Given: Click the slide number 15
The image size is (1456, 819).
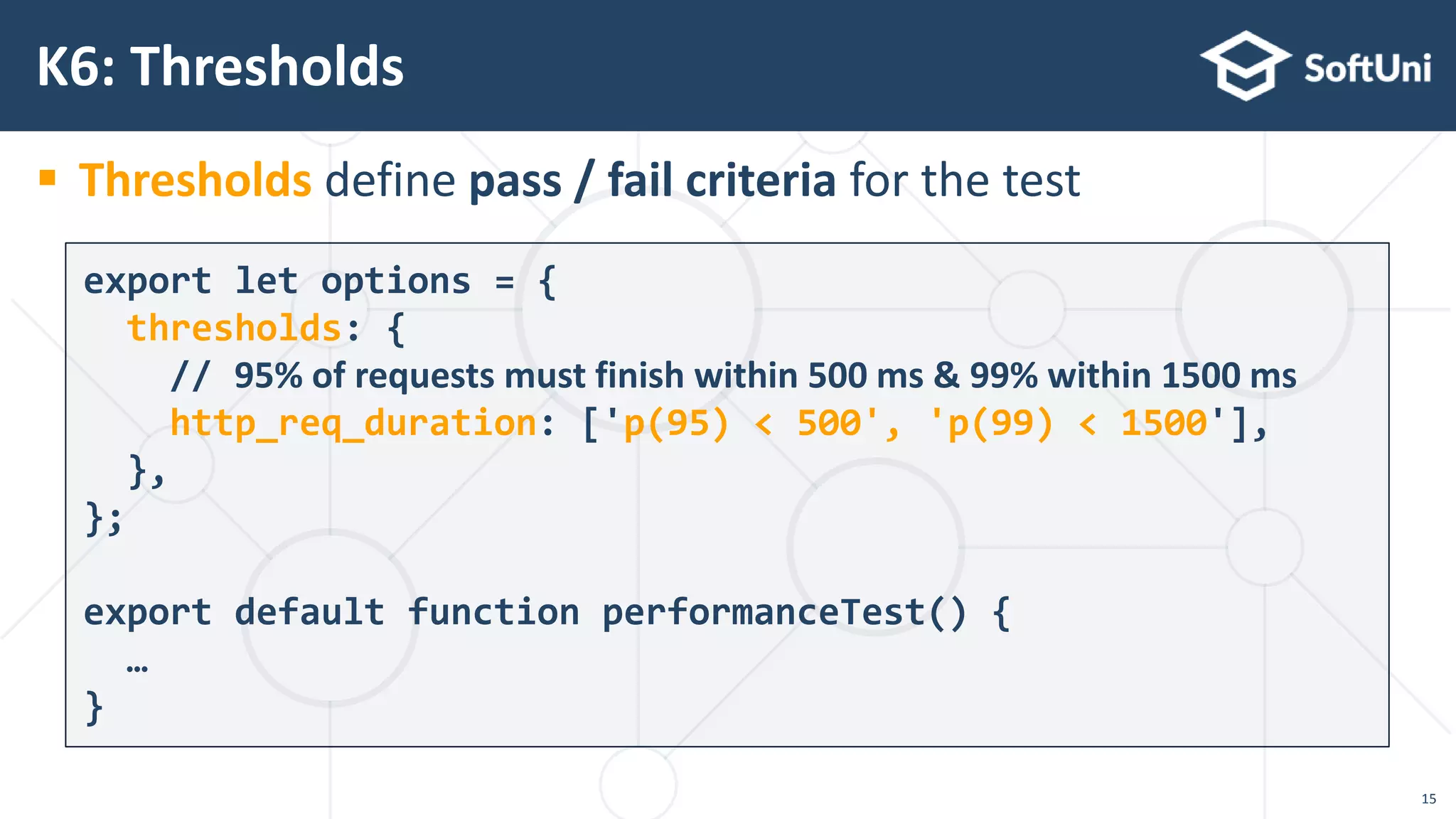Looking at the screenshot, I should point(1428,799).
